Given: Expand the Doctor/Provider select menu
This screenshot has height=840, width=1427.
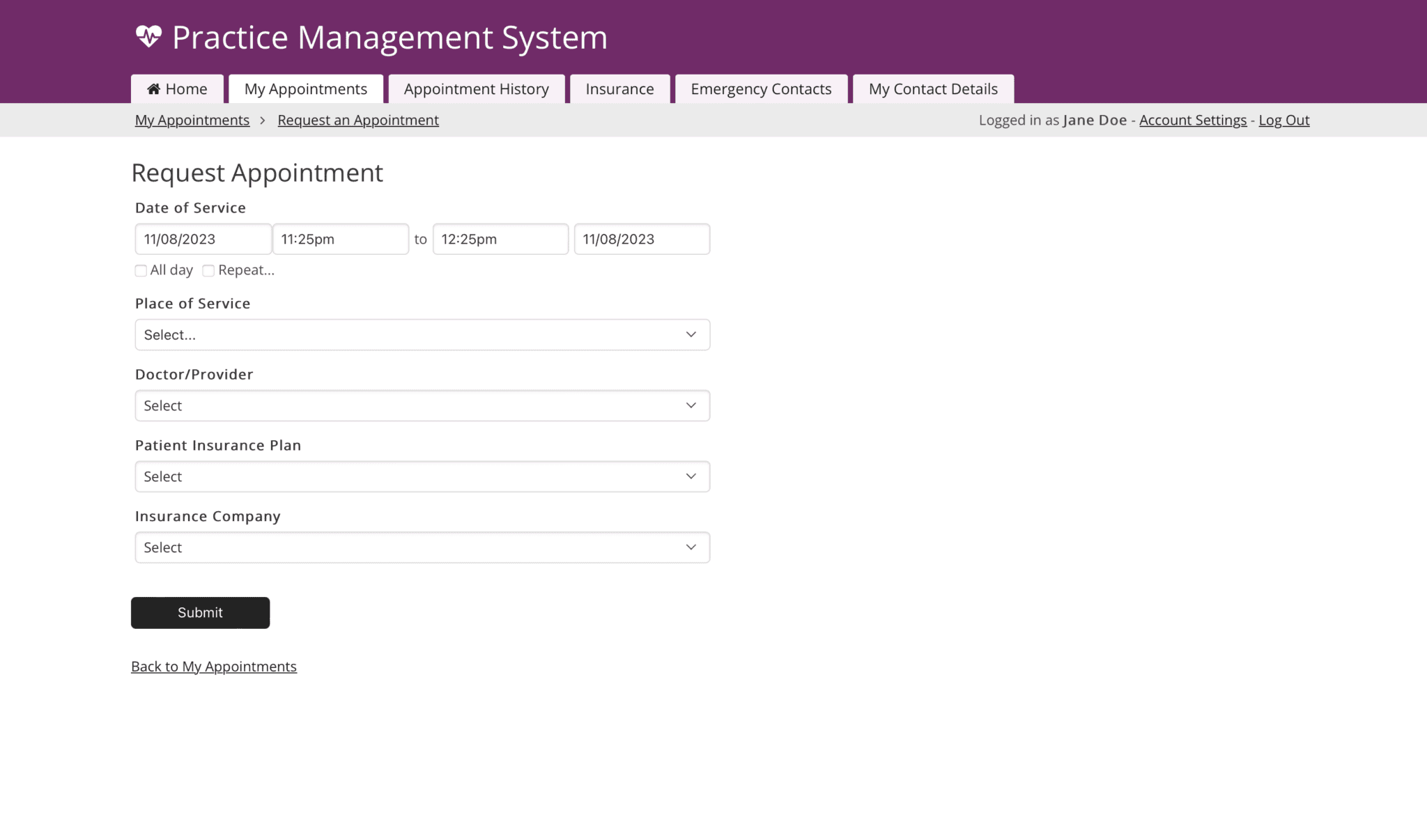Looking at the screenshot, I should pyautogui.click(x=422, y=405).
